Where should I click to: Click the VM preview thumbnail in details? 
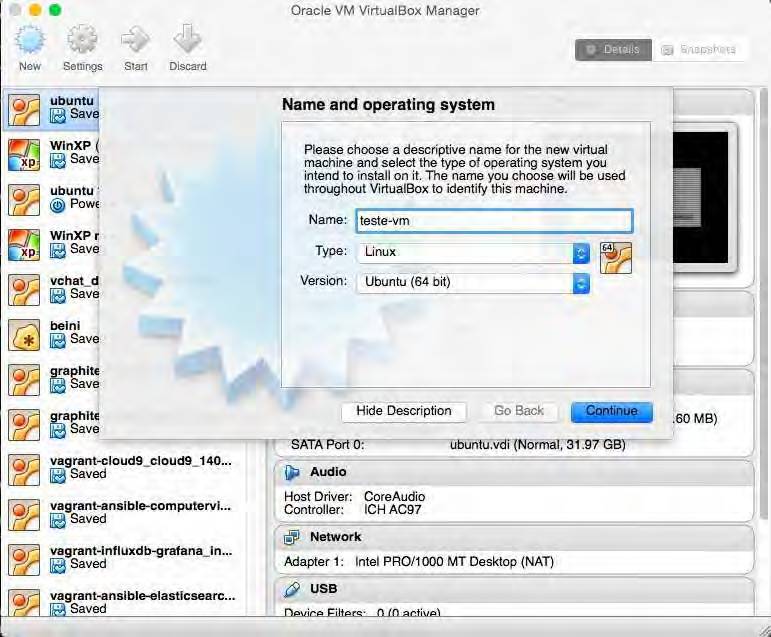[x=704, y=198]
